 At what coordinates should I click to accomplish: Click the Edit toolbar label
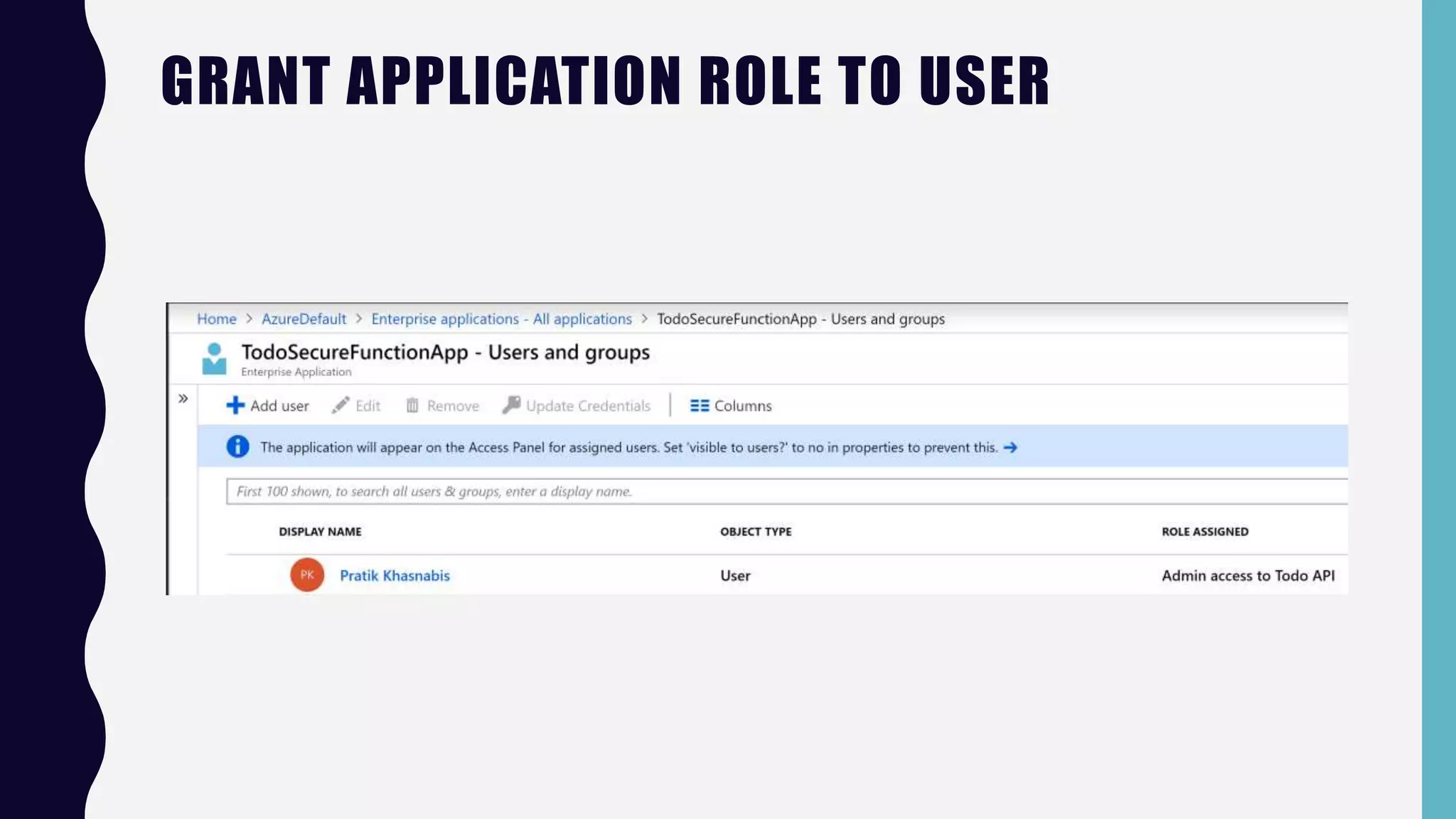368,406
